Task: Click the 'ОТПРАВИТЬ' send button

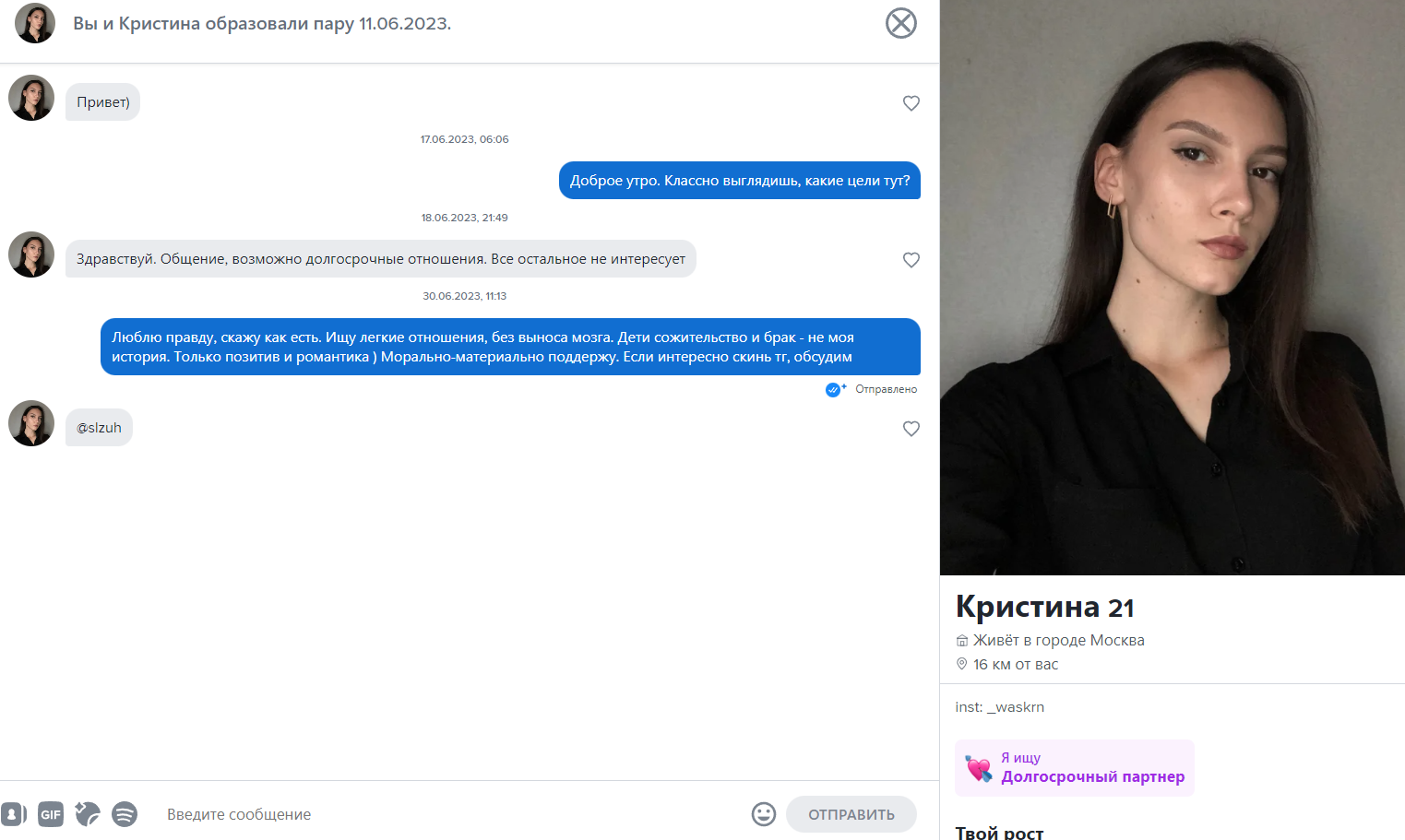Action: pyautogui.click(x=851, y=814)
